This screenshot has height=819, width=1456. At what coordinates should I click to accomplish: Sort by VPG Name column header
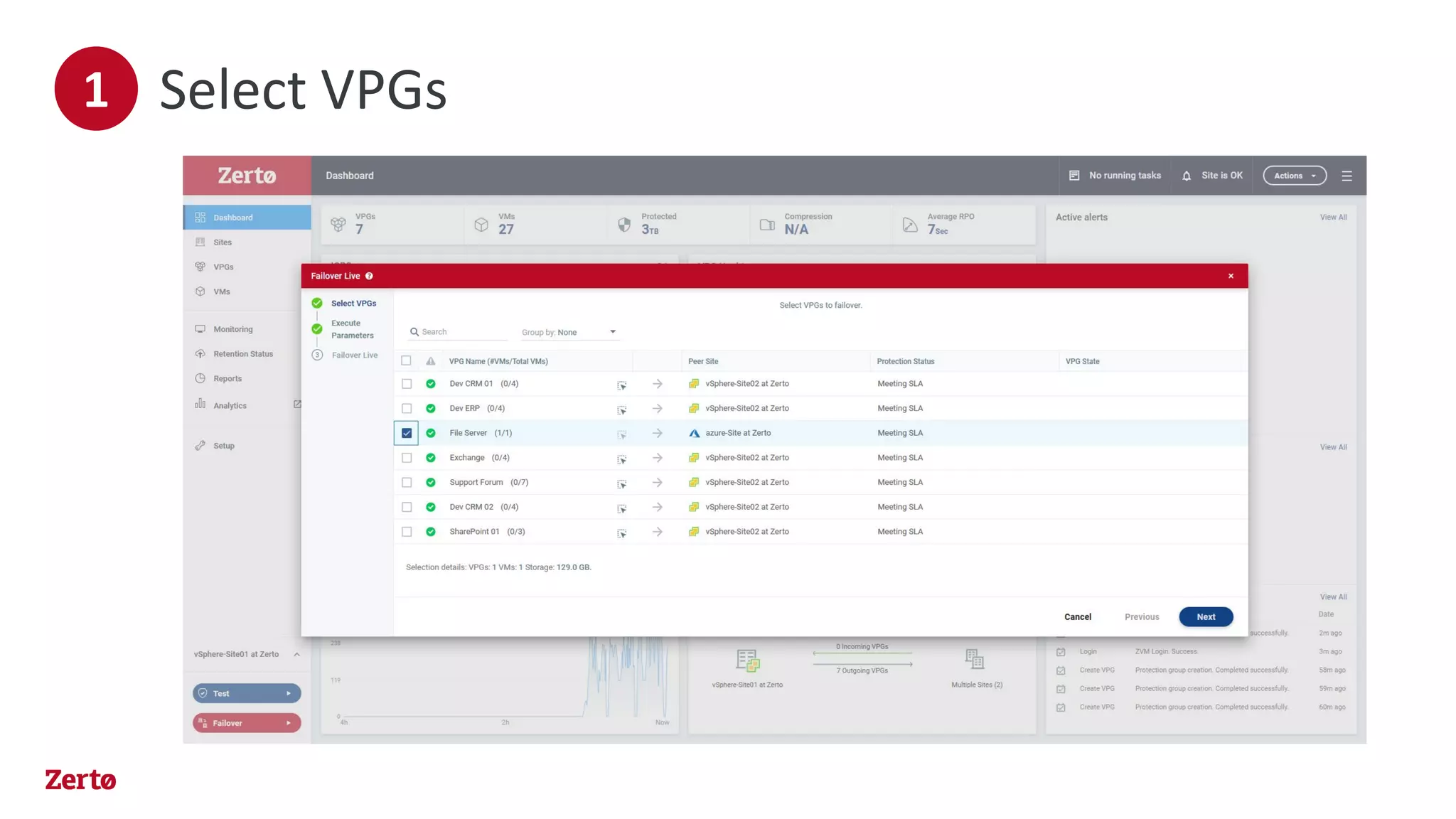(x=498, y=361)
